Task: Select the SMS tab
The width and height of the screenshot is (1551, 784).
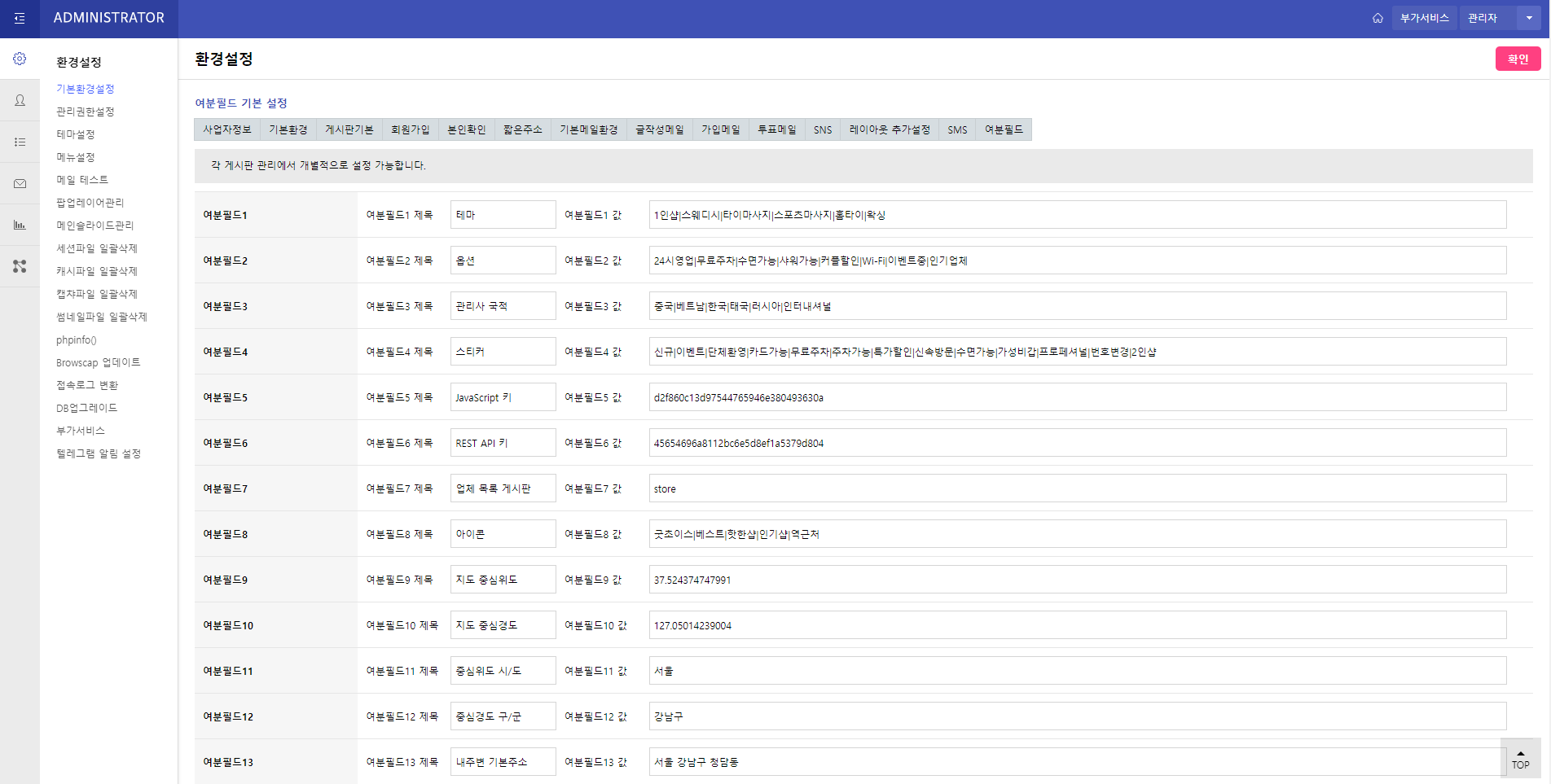Action: tap(957, 129)
